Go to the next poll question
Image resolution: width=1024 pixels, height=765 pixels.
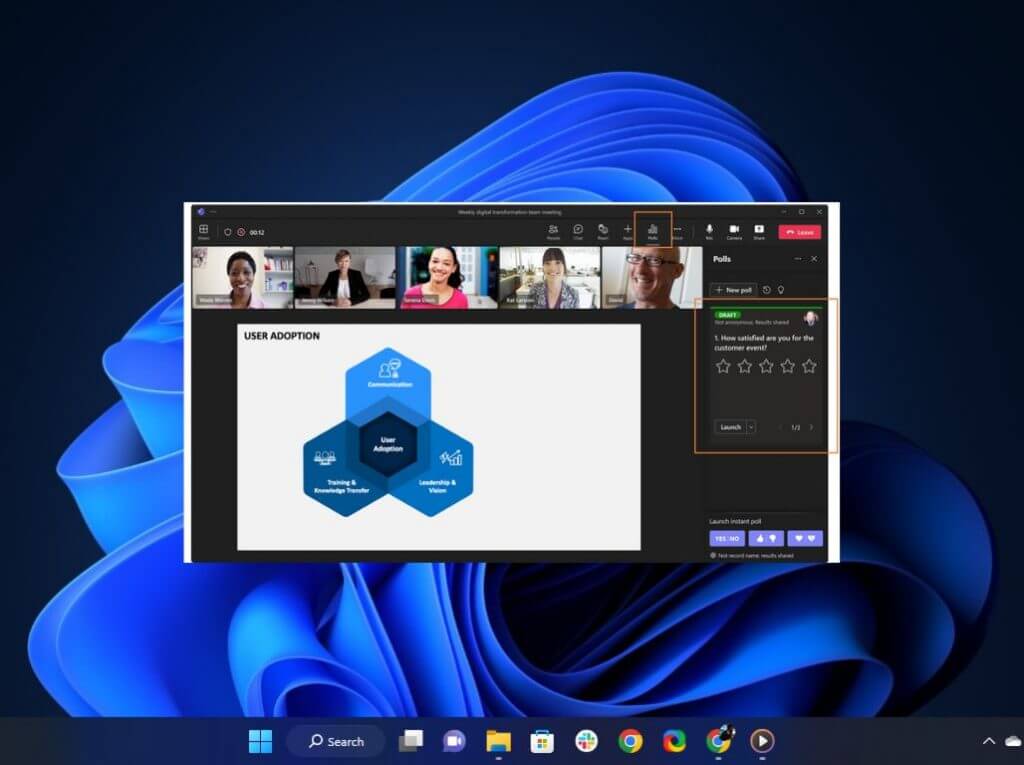(811, 427)
